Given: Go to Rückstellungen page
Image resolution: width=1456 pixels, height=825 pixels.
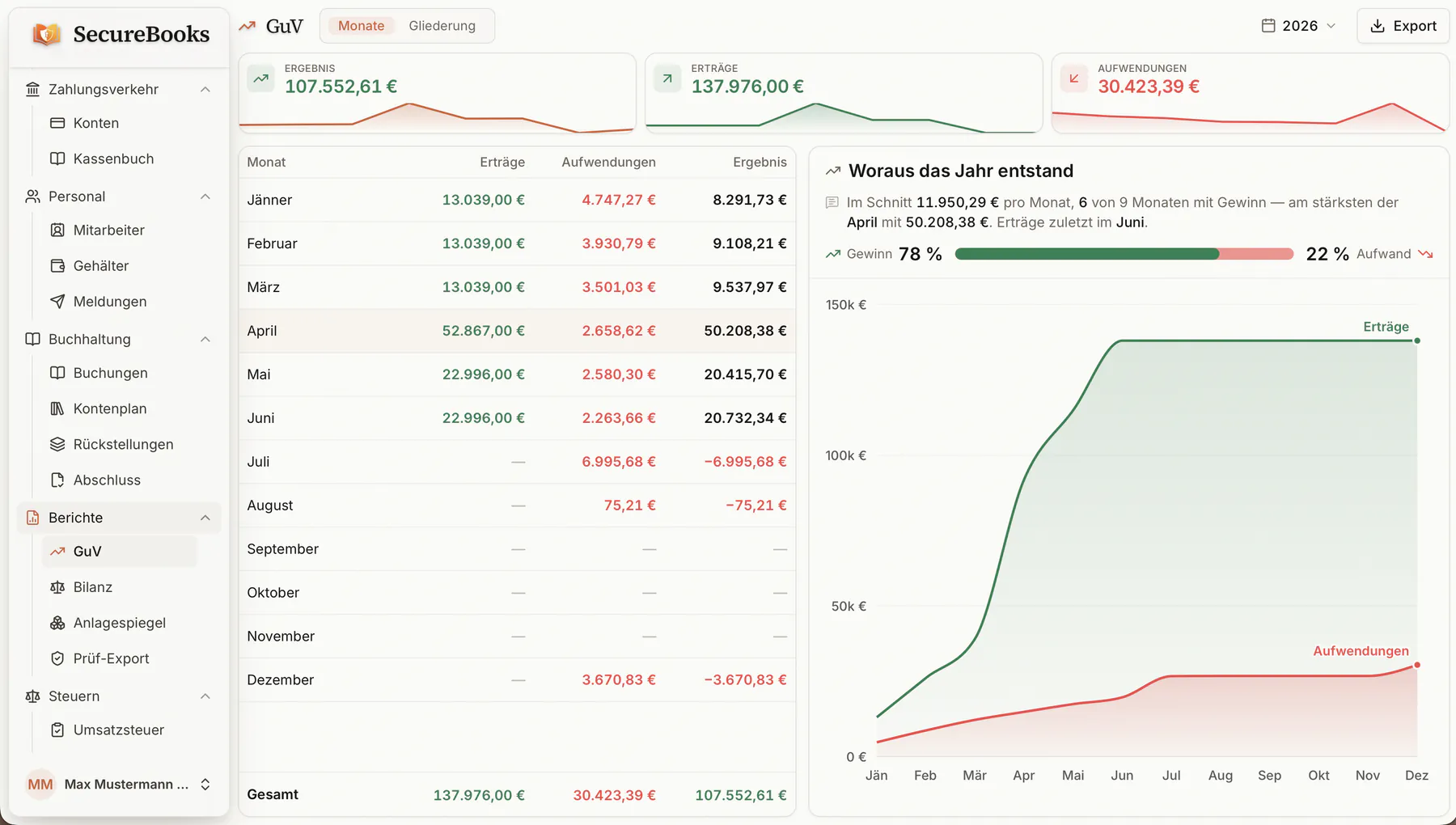Looking at the screenshot, I should point(119,444).
